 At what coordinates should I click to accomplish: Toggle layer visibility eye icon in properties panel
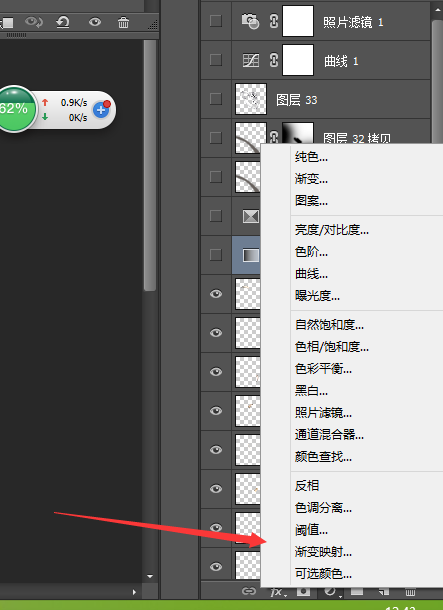click(x=95, y=22)
